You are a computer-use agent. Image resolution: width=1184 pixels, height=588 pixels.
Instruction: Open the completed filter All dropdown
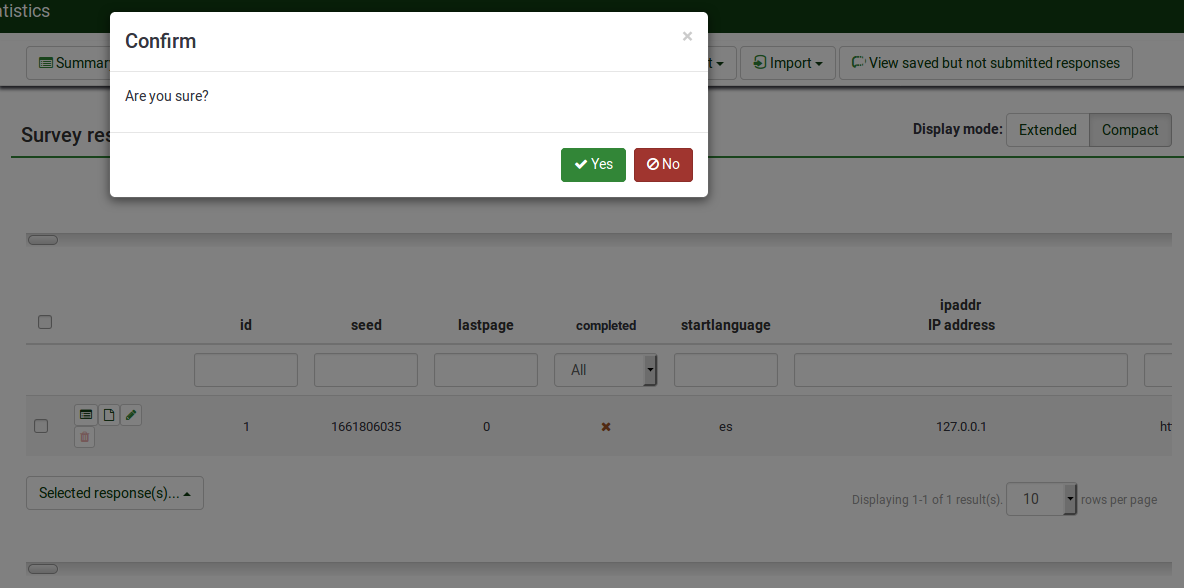coord(606,370)
